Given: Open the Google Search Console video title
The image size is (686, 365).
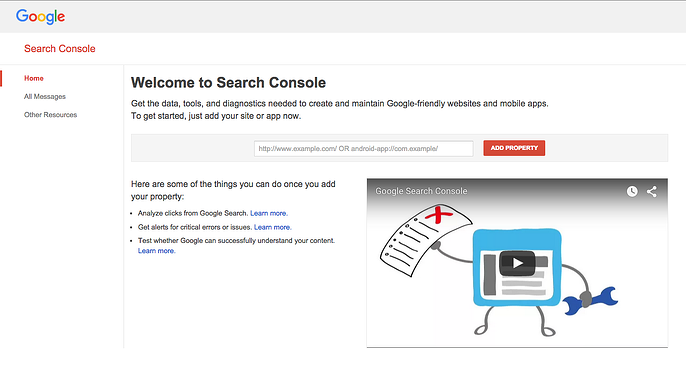Looking at the screenshot, I should 421,191.
